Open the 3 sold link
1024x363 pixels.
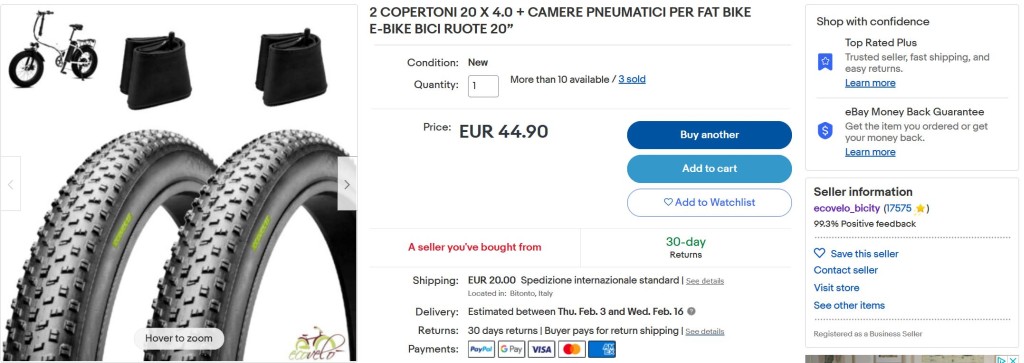pos(632,80)
